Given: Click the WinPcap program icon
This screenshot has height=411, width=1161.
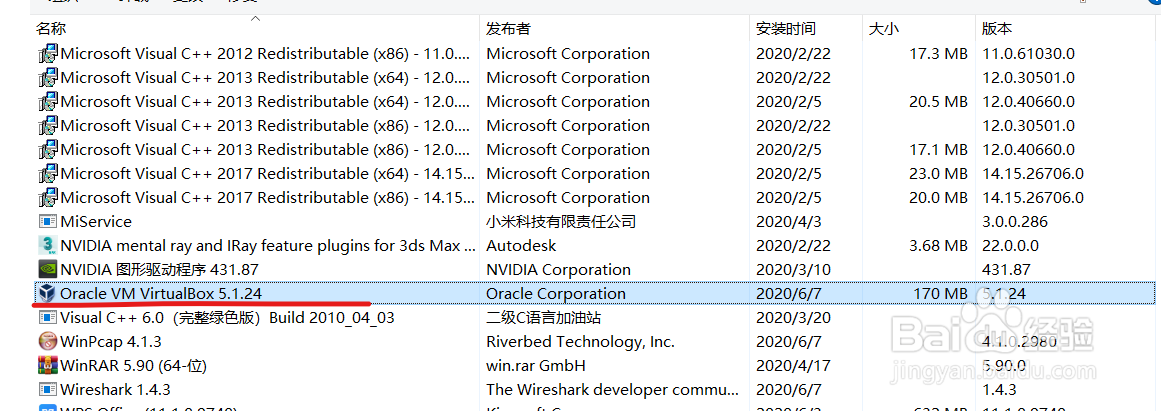Looking at the screenshot, I should [x=47, y=341].
